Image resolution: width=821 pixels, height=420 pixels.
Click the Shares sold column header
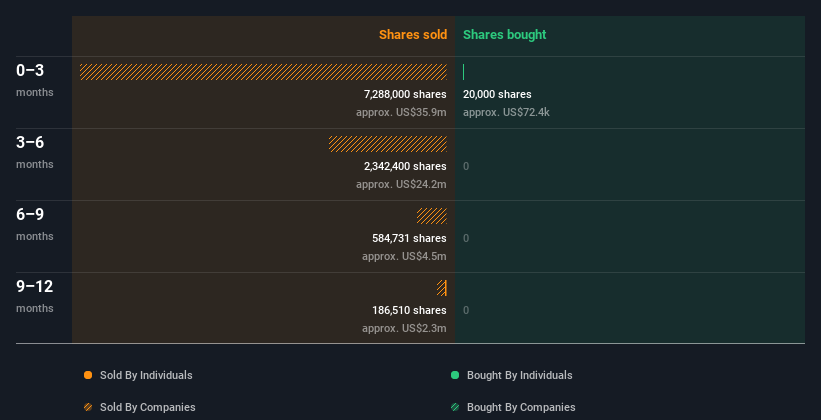(413, 35)
